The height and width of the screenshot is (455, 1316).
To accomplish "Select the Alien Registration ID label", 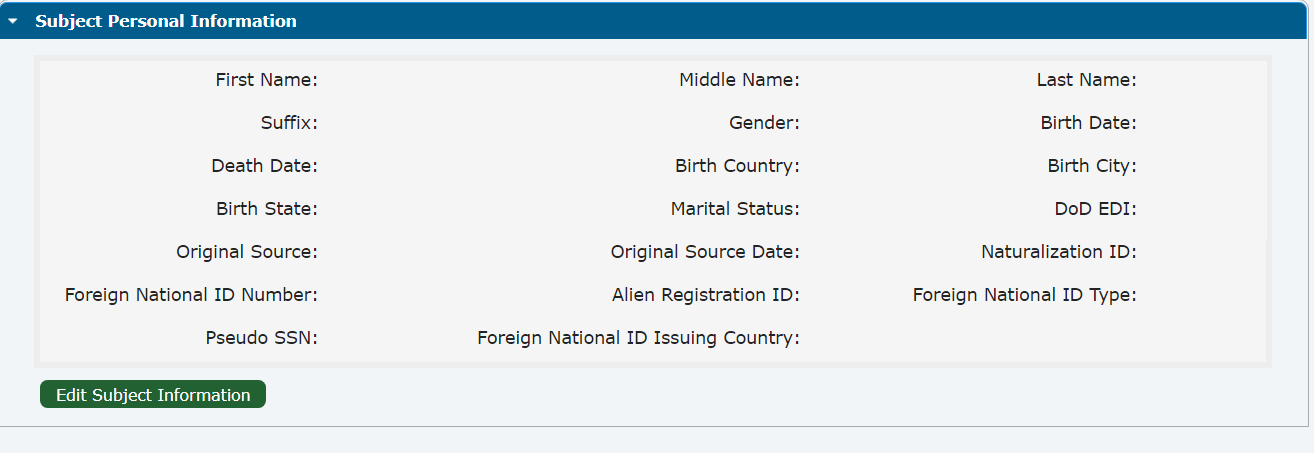I will (705, 295).
